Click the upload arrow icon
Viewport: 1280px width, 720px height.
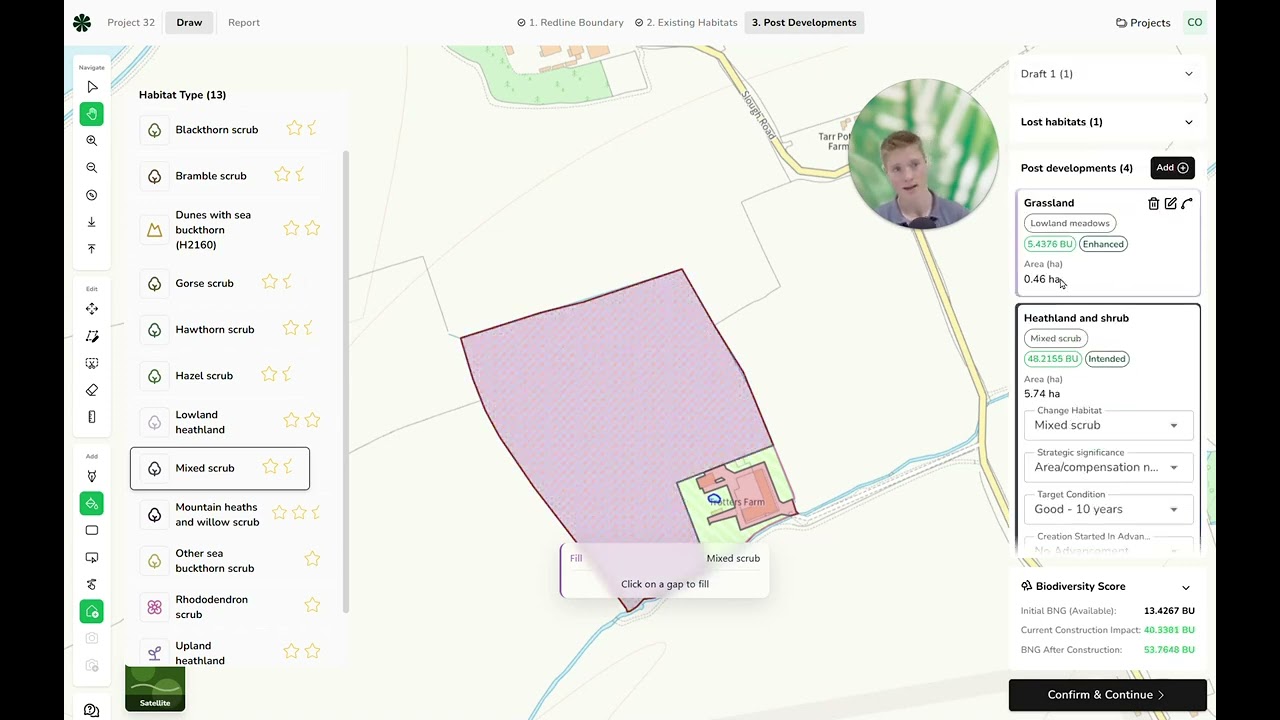pyautogui.click(x=92, y=249)
